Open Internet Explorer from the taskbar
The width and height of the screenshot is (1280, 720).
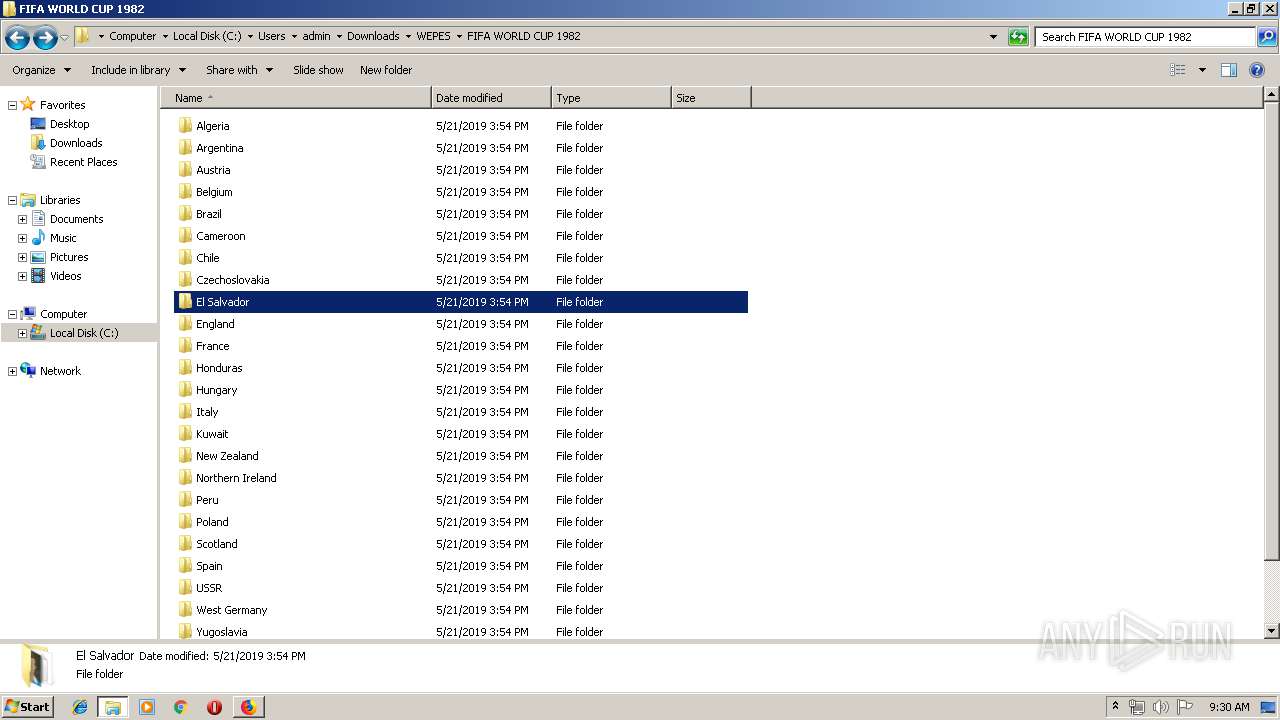(80, 707)
